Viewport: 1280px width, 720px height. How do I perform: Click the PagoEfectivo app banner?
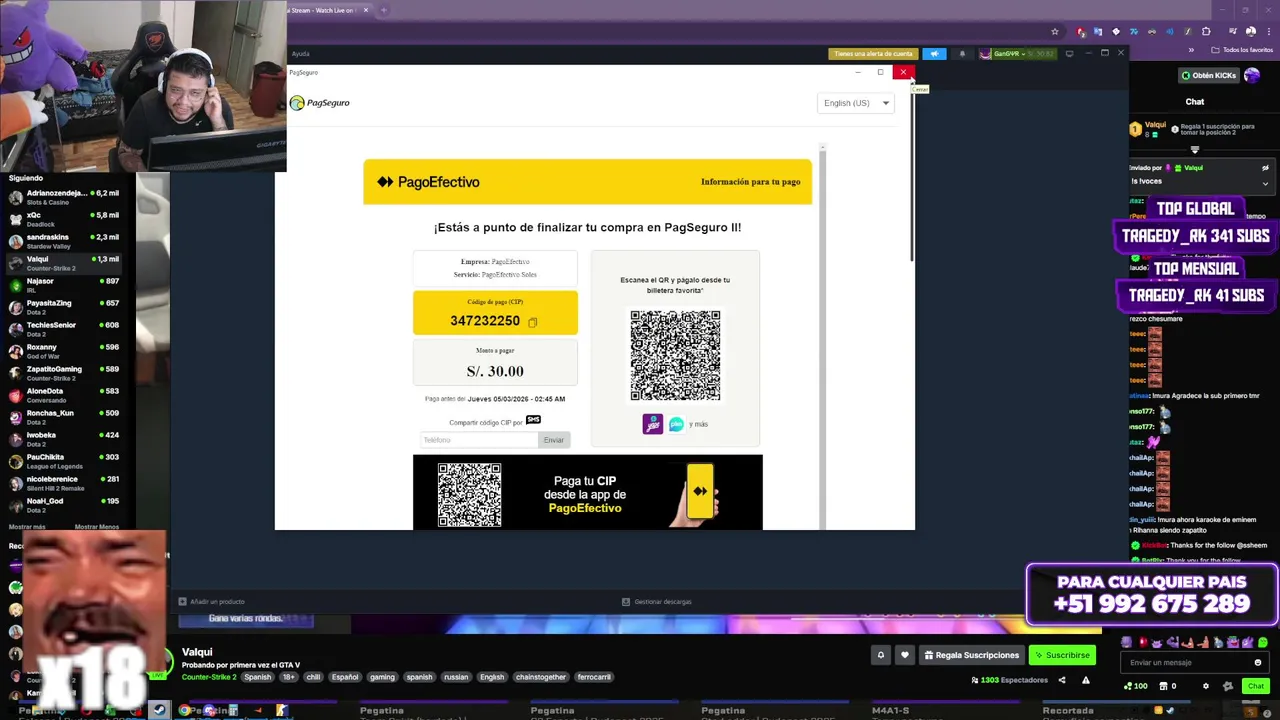tap(587, 492)
